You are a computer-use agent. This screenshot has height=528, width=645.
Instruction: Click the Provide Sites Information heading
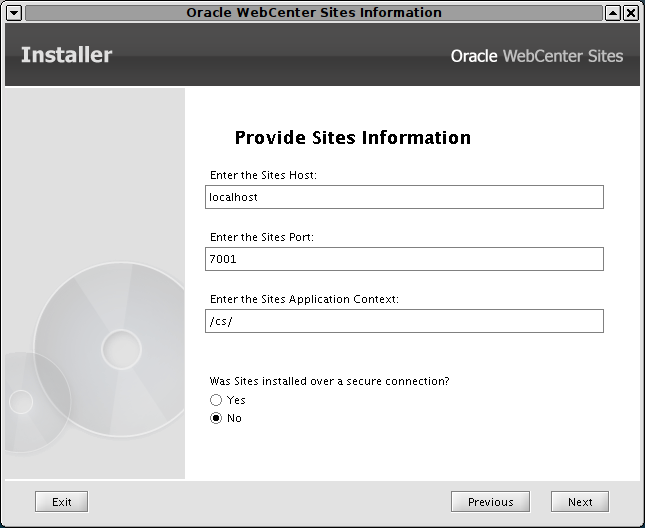(353, 138)
